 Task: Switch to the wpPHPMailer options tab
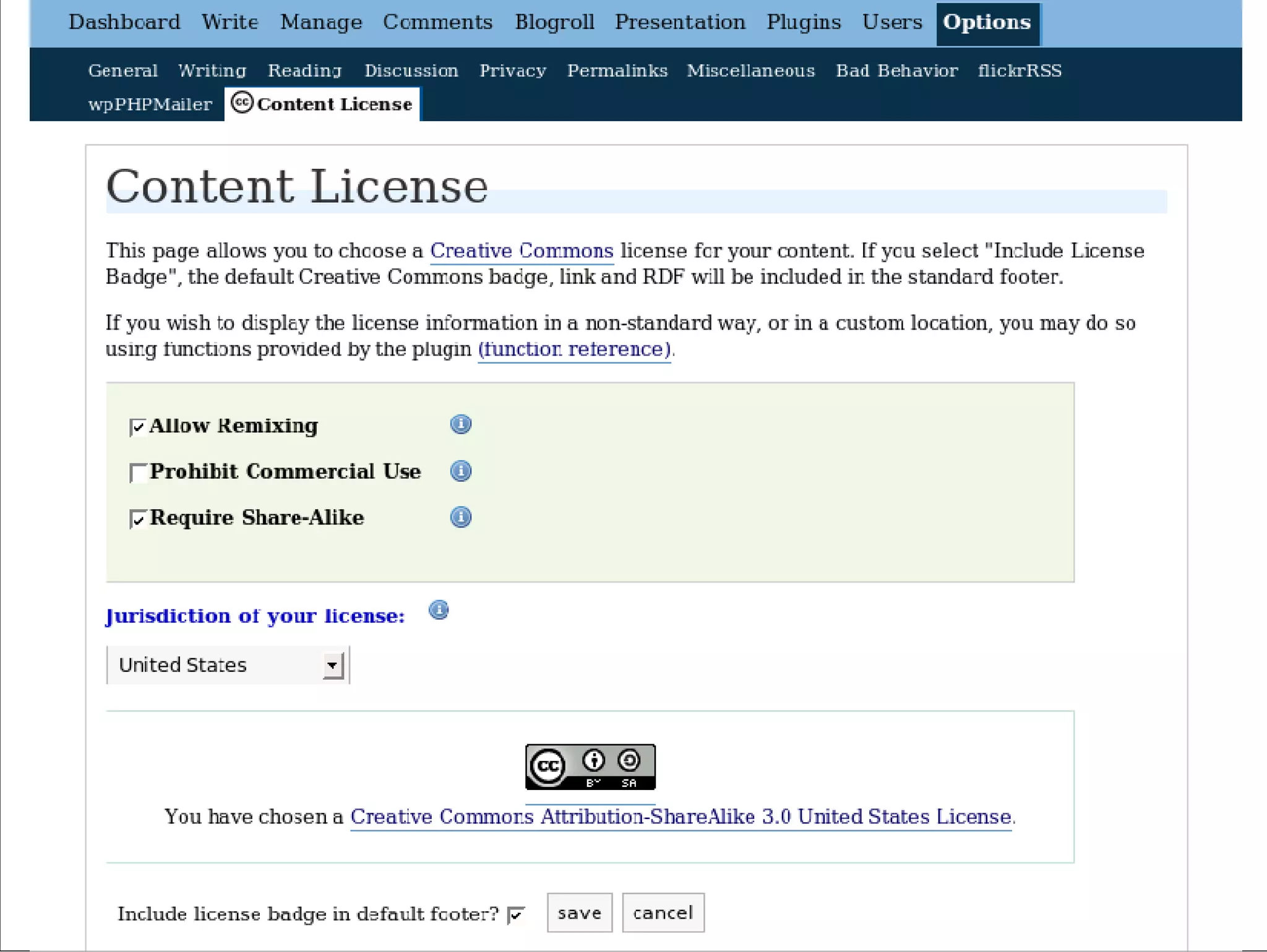pos(150,104)
